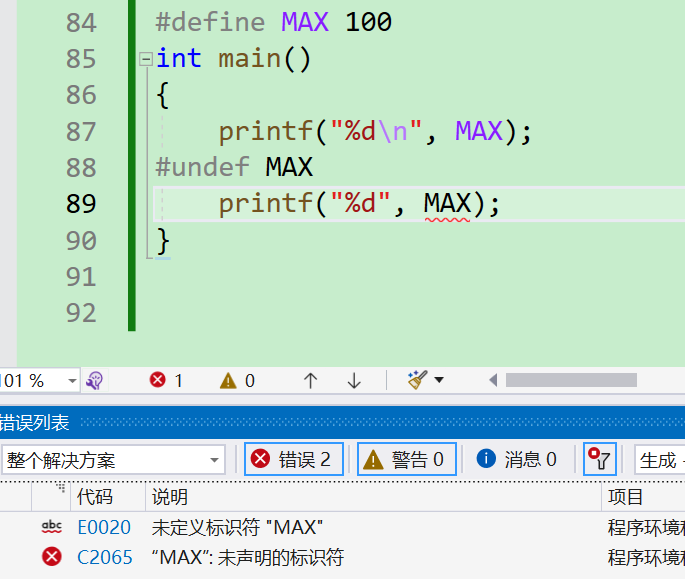
Task: Click line number 89 in the gutter
Action: pyautogui.click(x=81, y=204)
